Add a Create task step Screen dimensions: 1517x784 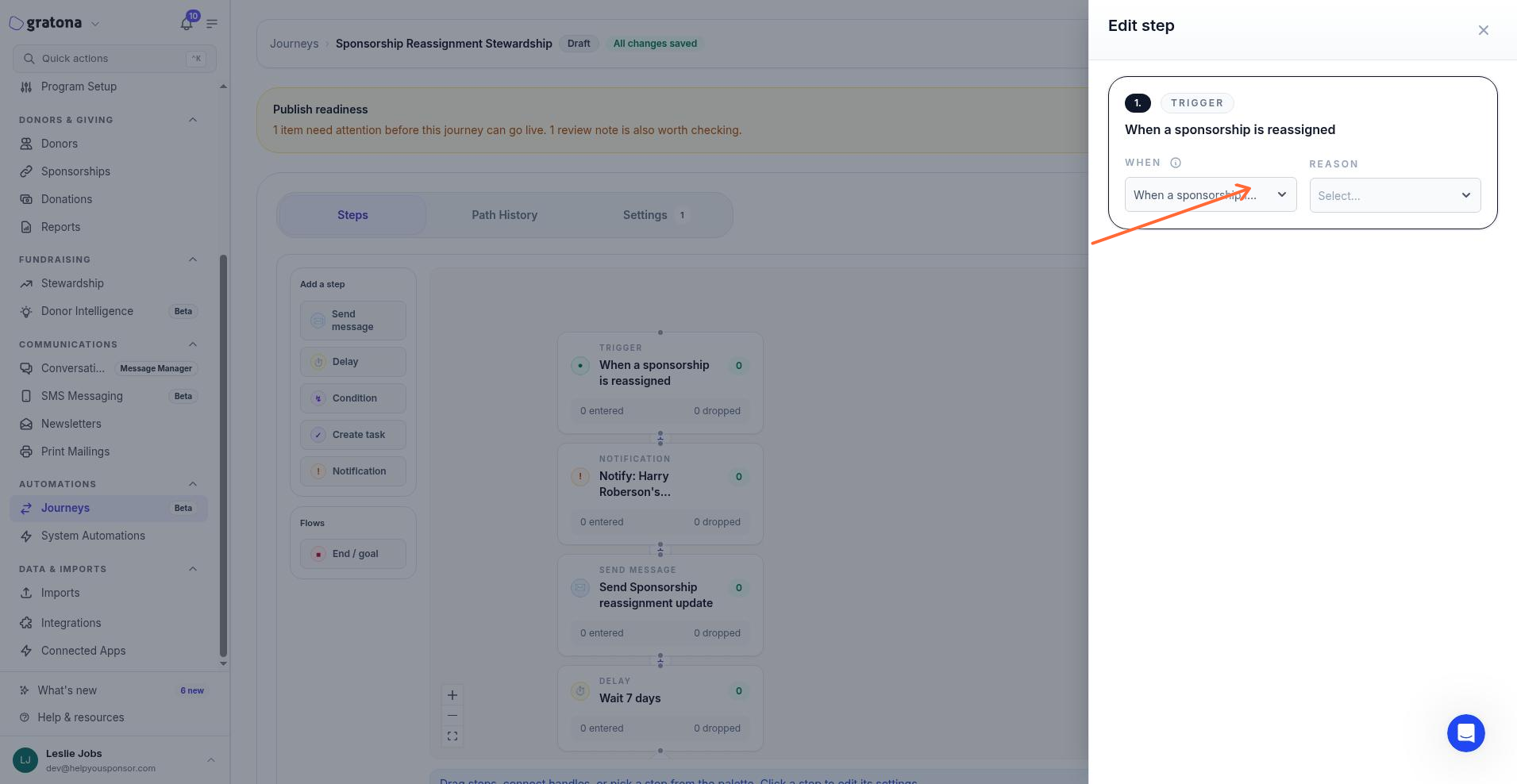(353, 435)
